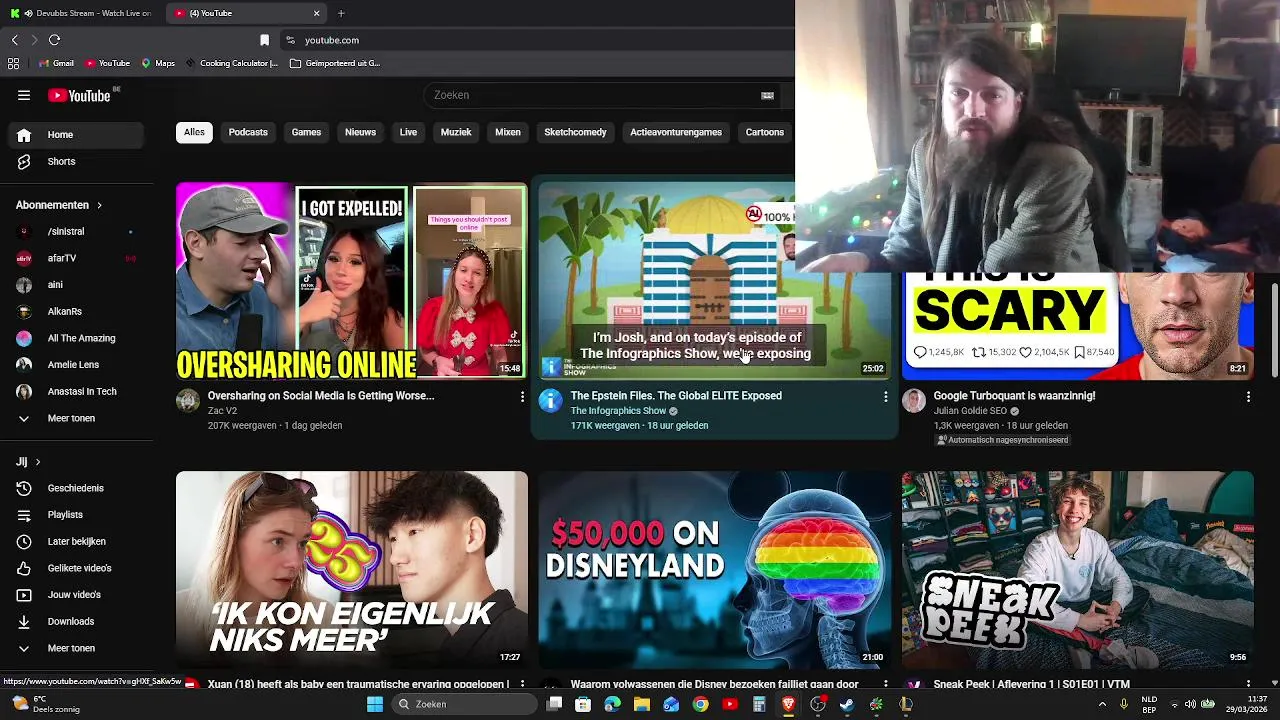Click the Windows taskbar Zoeken search box
The height and width of the screenshot is (720, 1280).
click(463, 704)
